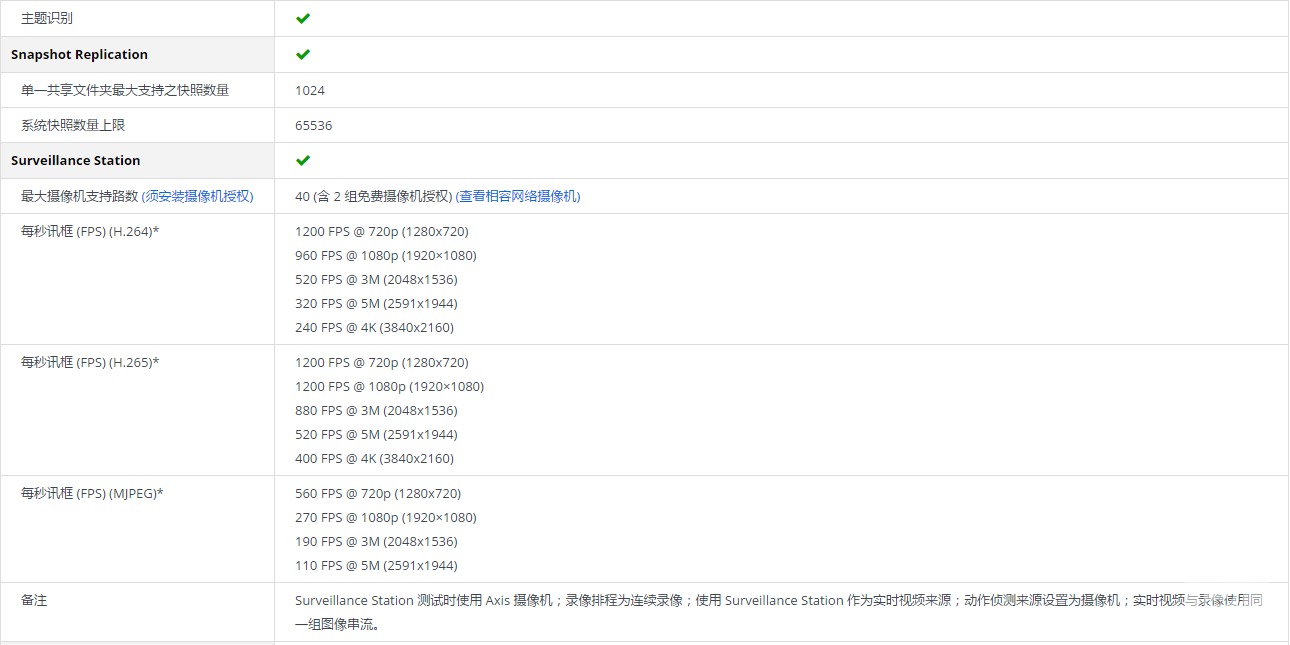1290x645 pixels.
Task: Click the 40 (含 2 组免费摄像机授权) text
Action: pos(374,196)
